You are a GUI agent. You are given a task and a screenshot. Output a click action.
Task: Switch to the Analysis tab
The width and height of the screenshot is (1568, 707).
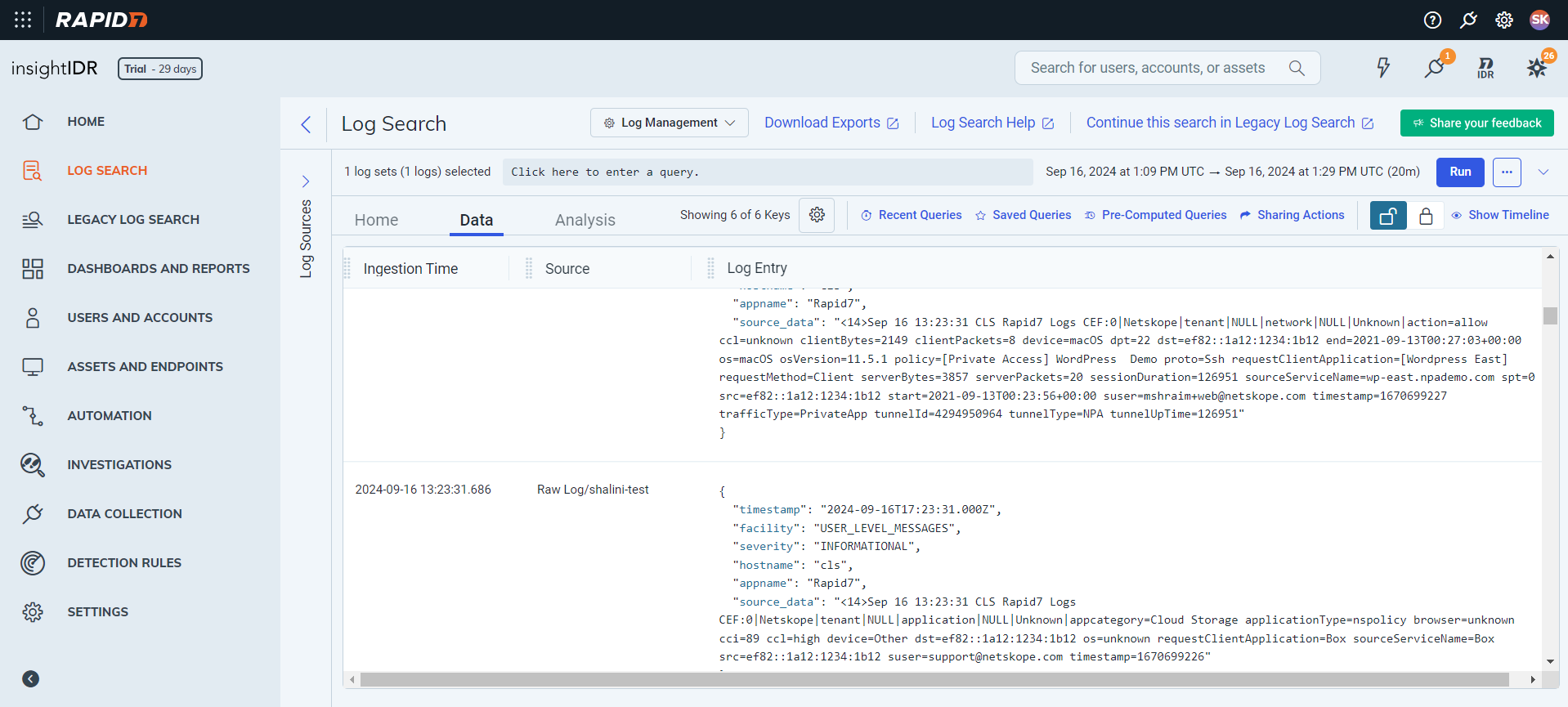click(585, 220)
